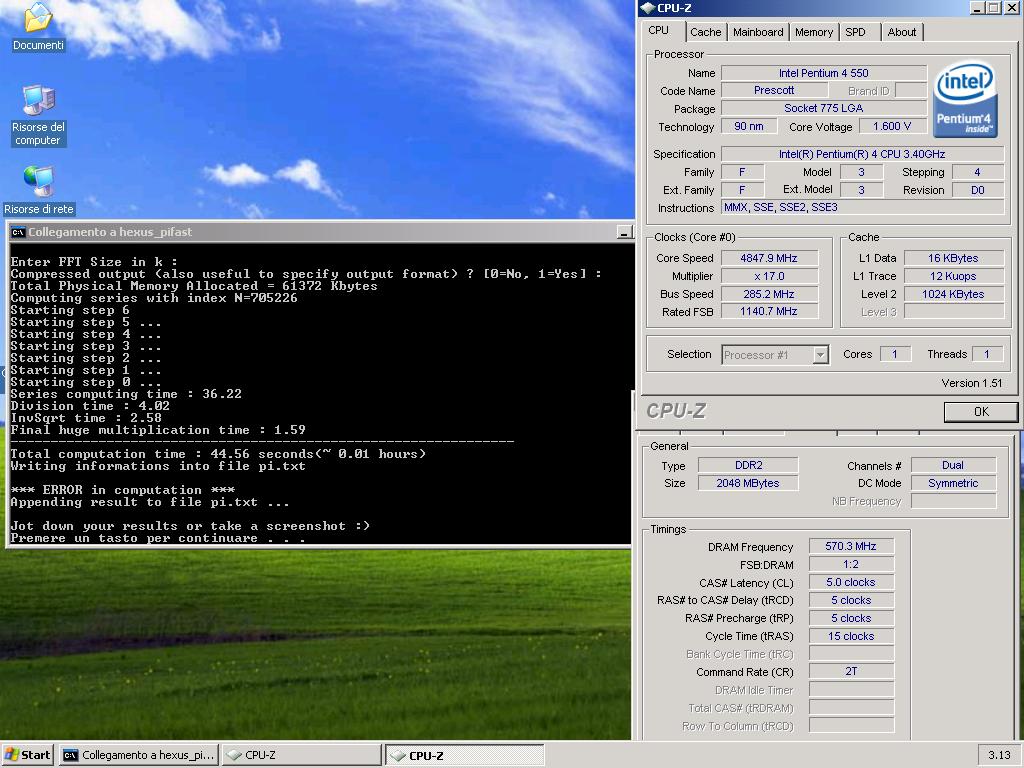Click the 5.0 clocks CAS latency value
The height and width of the screenshot is (768, 1024).
851,582
